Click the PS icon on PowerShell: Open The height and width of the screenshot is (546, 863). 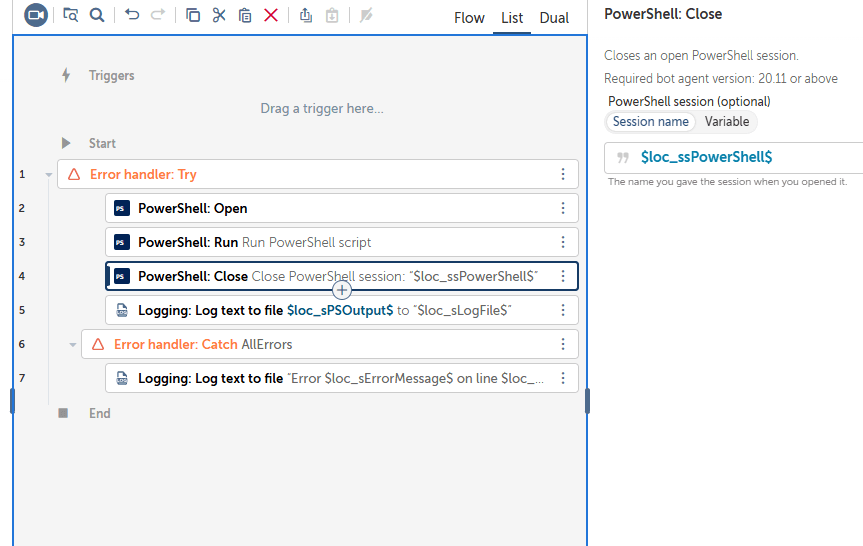(122, 209)
